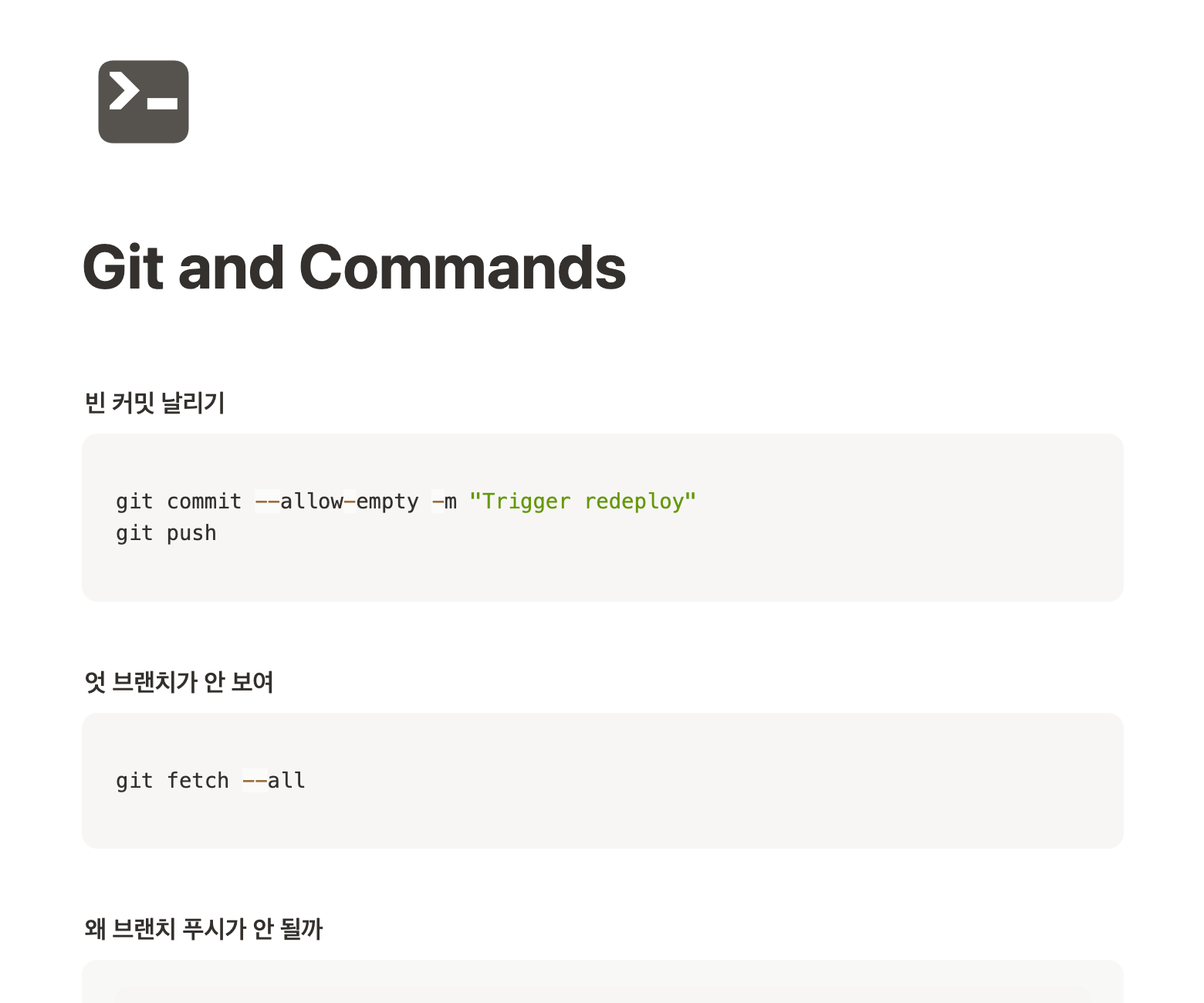Click the "--all" flag after fetch

click(274, 781)
